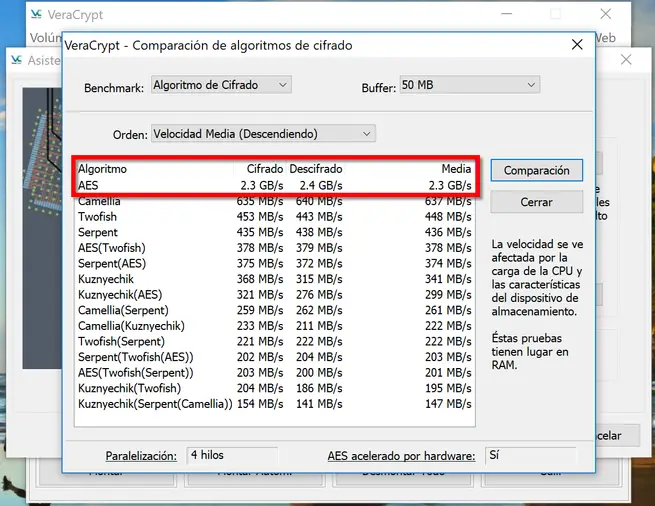Screen dimensions: 655x506
Task: Click the Algoritmo column header
Action: click(x=155, y=169)
